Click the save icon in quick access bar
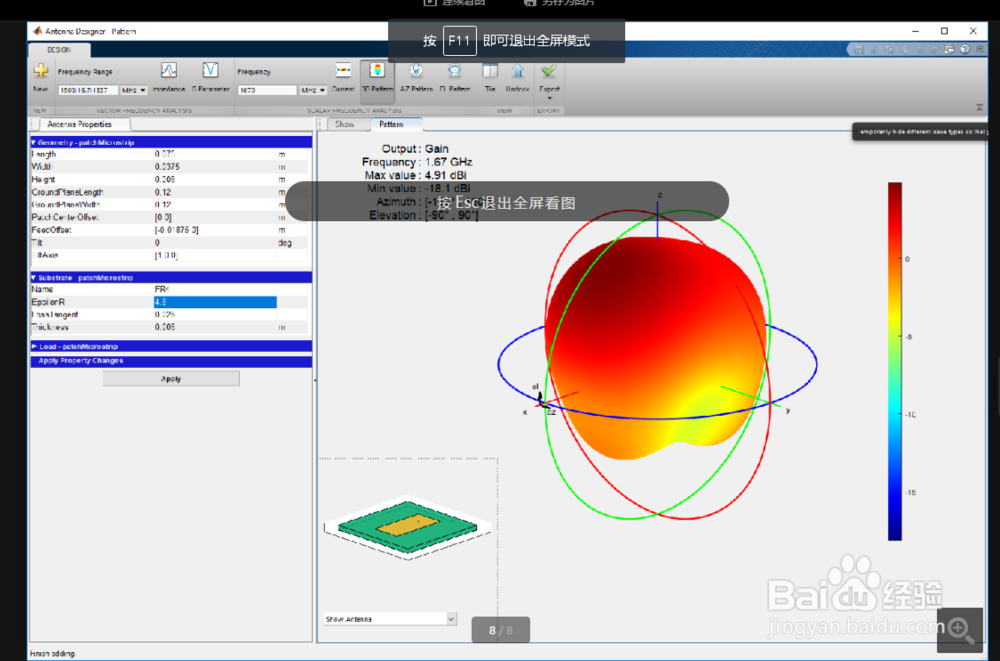 coord(858,49)
